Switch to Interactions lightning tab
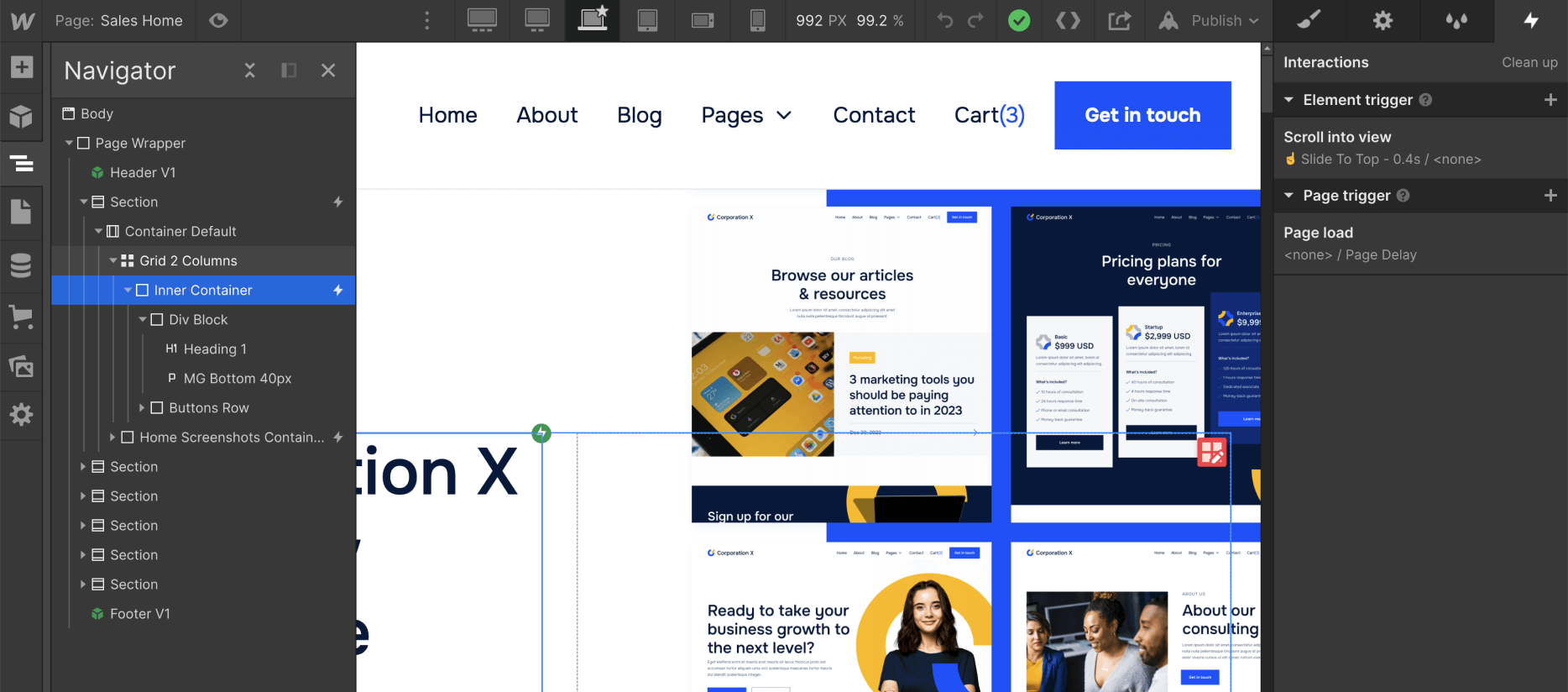Viewport: 1568px width, 692px height. click(1531, 20)
